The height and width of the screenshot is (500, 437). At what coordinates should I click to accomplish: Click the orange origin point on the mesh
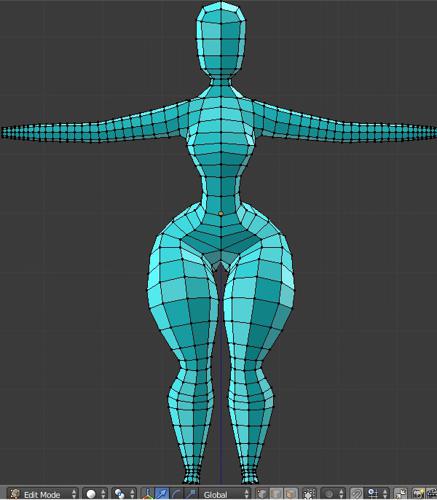pos(221,213)
